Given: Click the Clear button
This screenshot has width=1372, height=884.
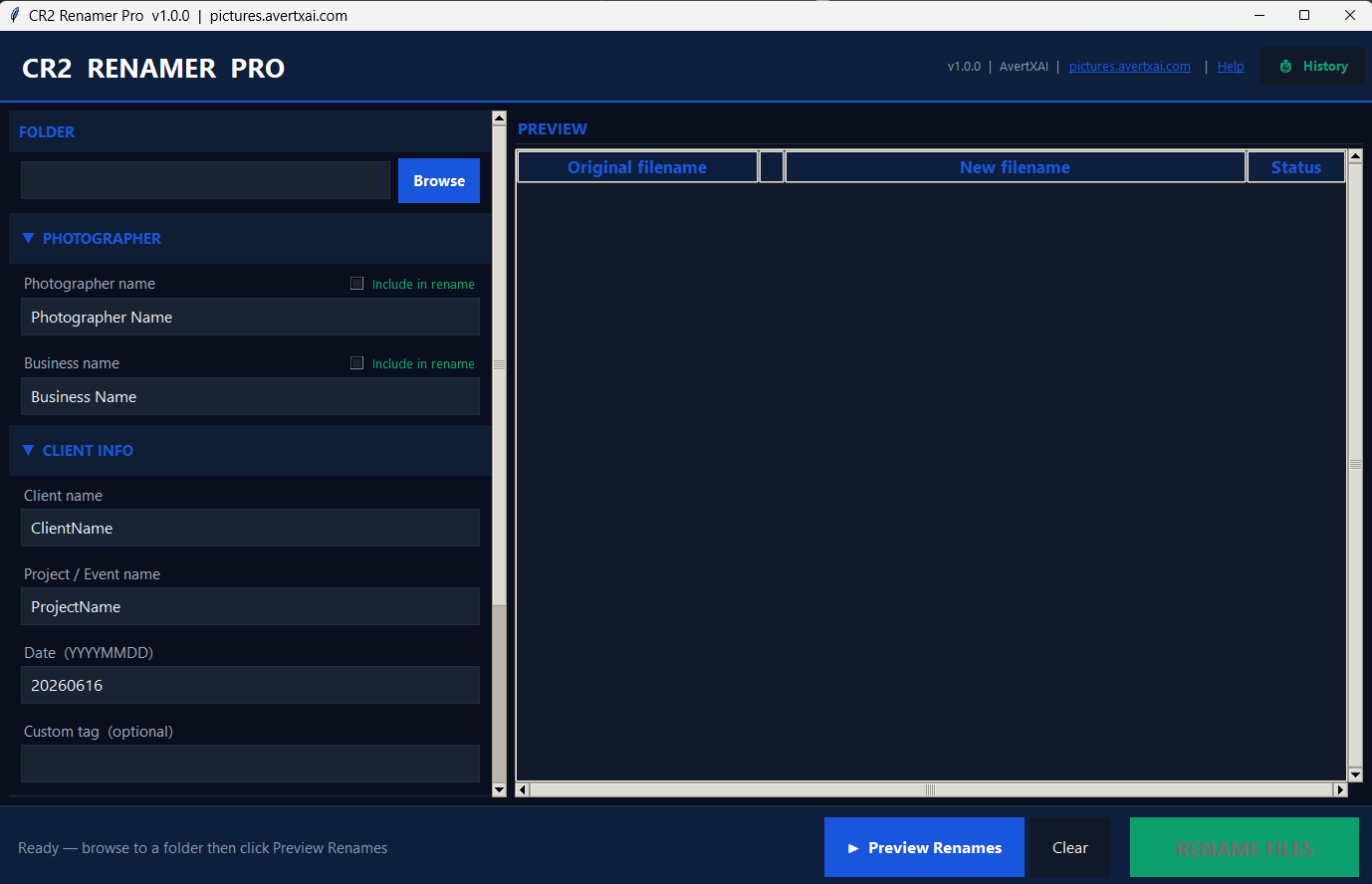Looking at the screenshot, I should [x=1070, y=847].
